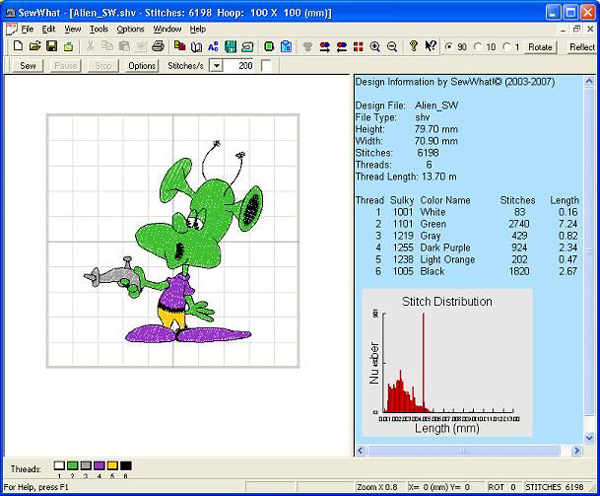Click the Zoom out magnifier icon
The width and height of the screenshot is (600, 496).
[x=391, y=47]
